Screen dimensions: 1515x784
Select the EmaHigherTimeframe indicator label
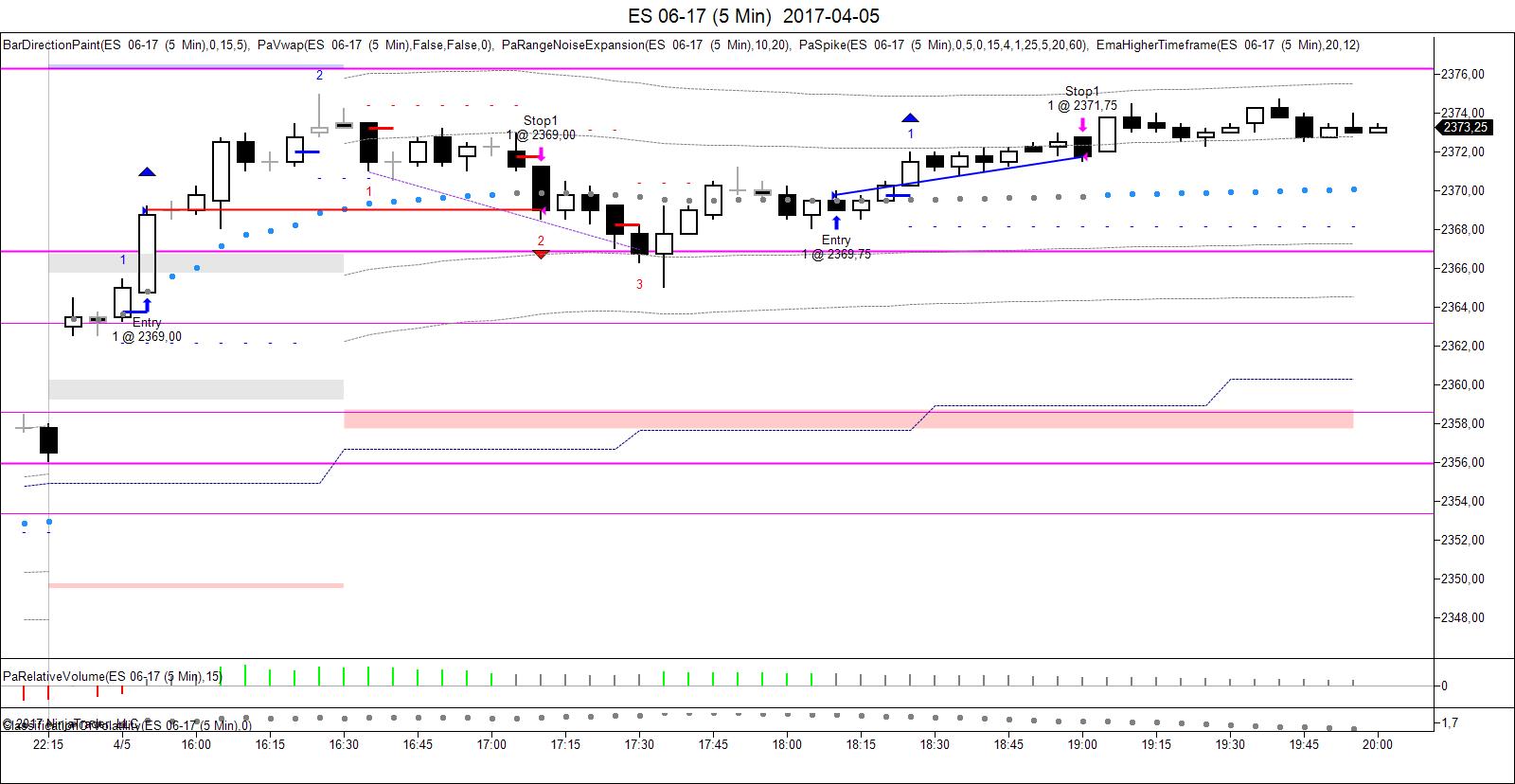pos(1228,45)
